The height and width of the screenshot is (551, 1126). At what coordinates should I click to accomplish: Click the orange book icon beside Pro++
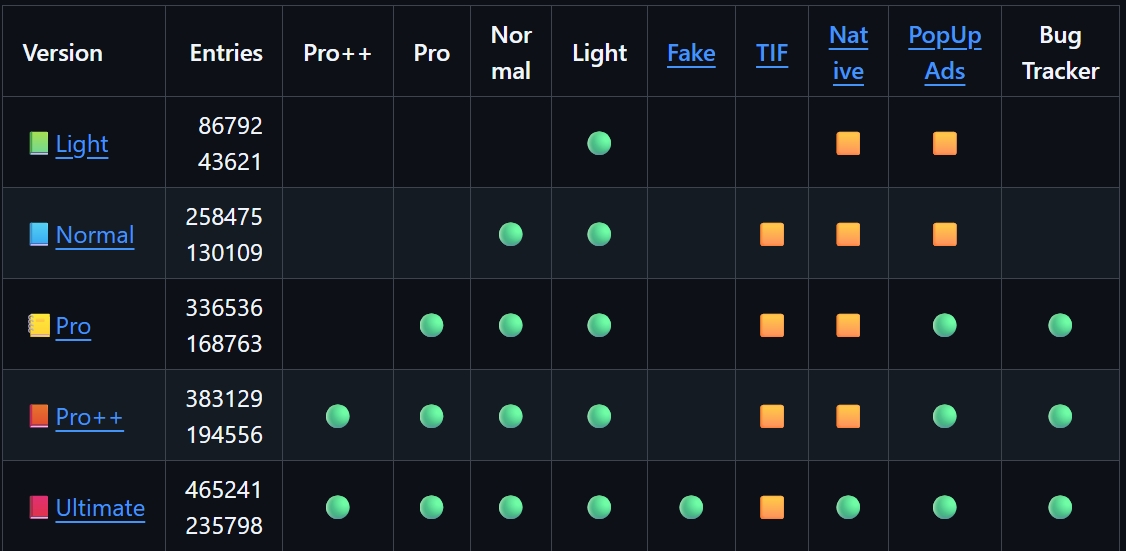click(x=39, y=417)
